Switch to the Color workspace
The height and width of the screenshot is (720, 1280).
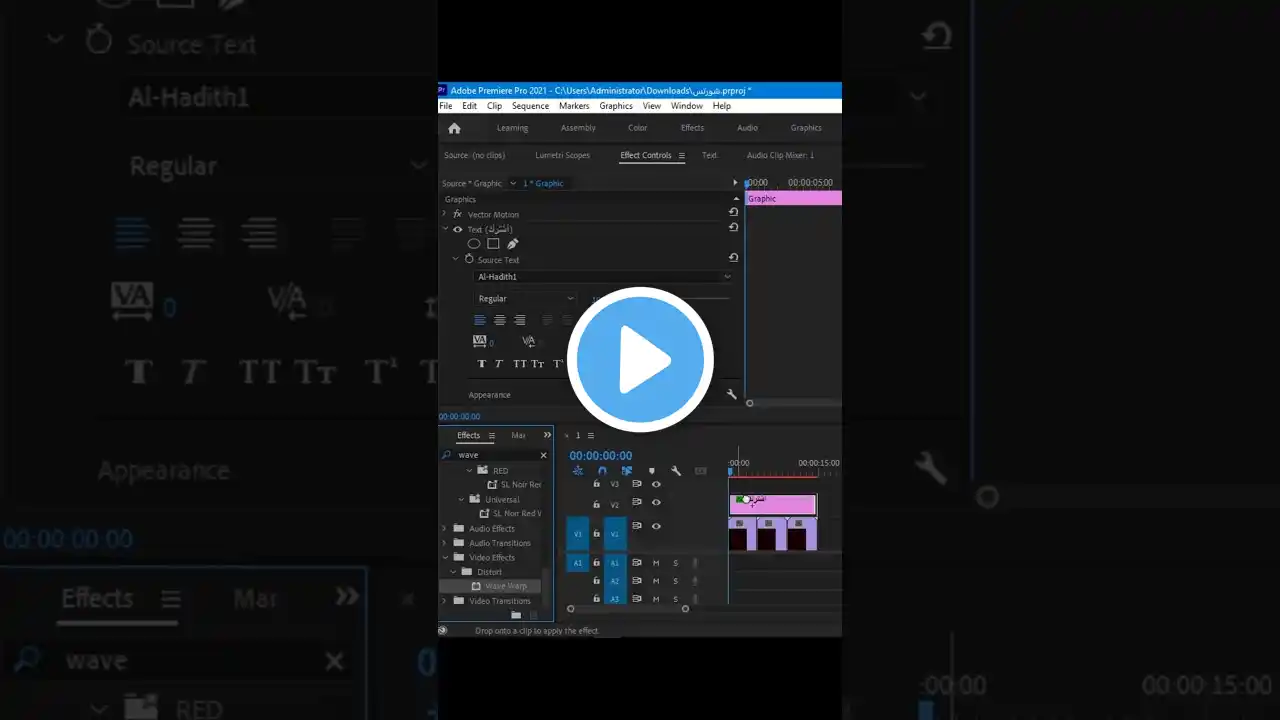pos(637,128)
